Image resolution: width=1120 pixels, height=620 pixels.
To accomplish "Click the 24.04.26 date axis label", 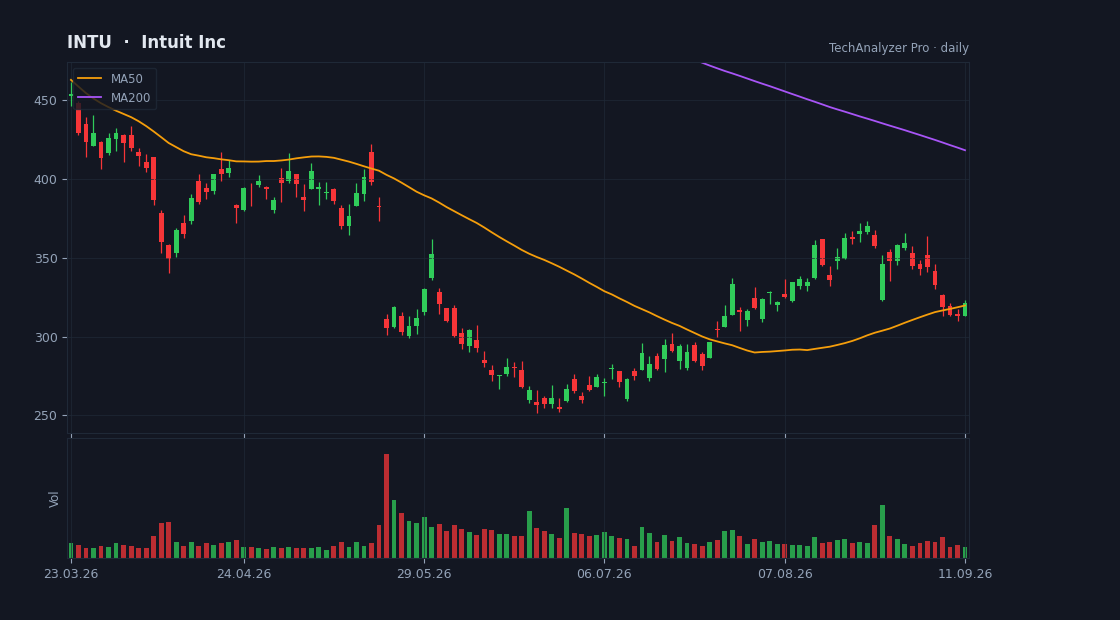I will pos(244,574).
